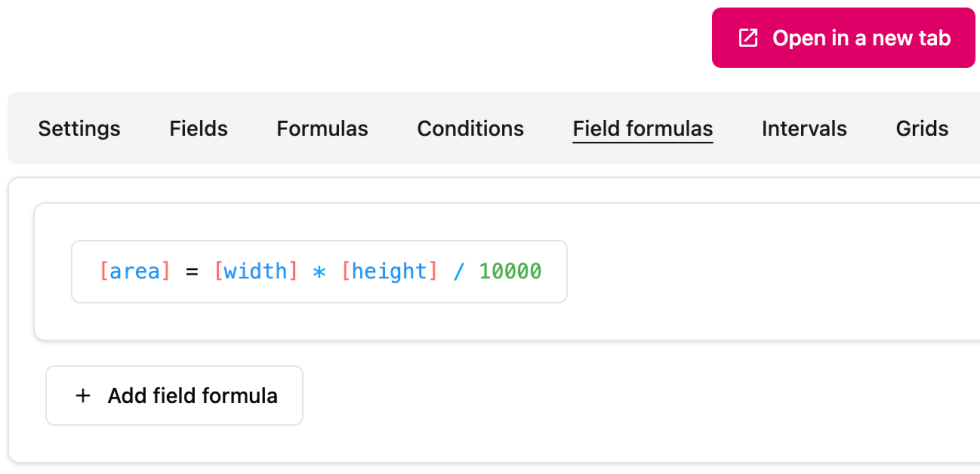The image size is (980, 474).
Task: Select the Conditions tab
Action: pyautogui.click(x=470, y=129)
